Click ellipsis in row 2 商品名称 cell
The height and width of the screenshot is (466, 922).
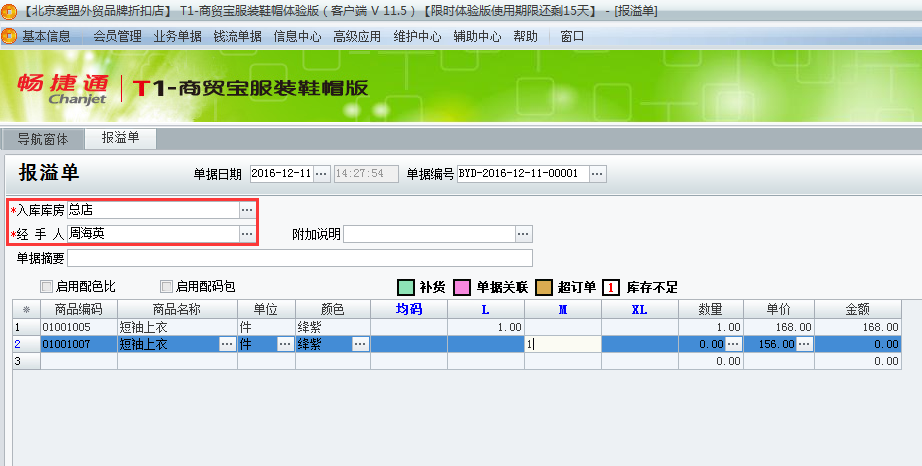click(227, 344)
